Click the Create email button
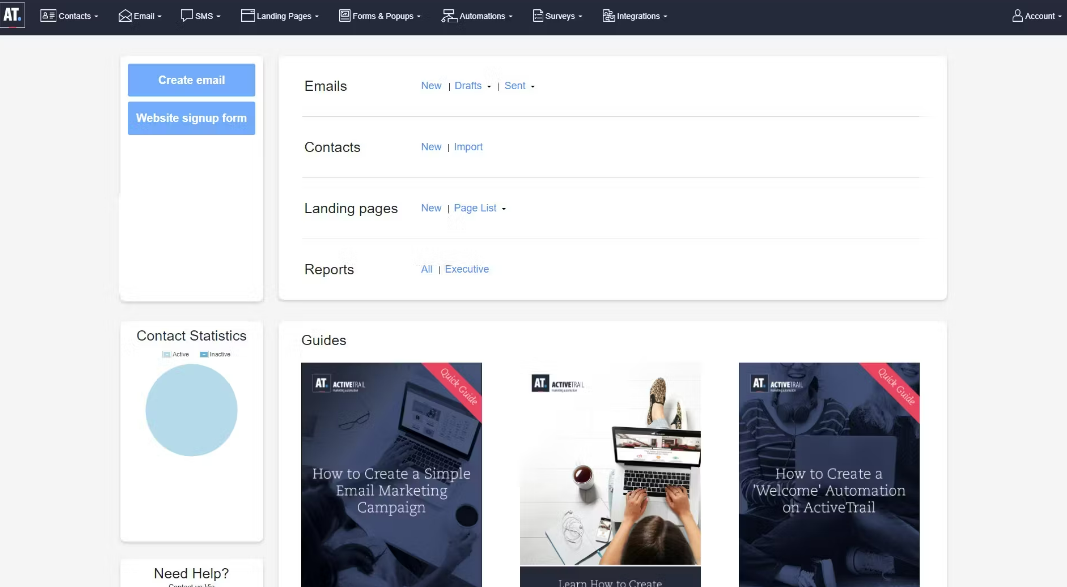Image resolution: width=1067 pixels, height=587 pixels. click(191, 80)
